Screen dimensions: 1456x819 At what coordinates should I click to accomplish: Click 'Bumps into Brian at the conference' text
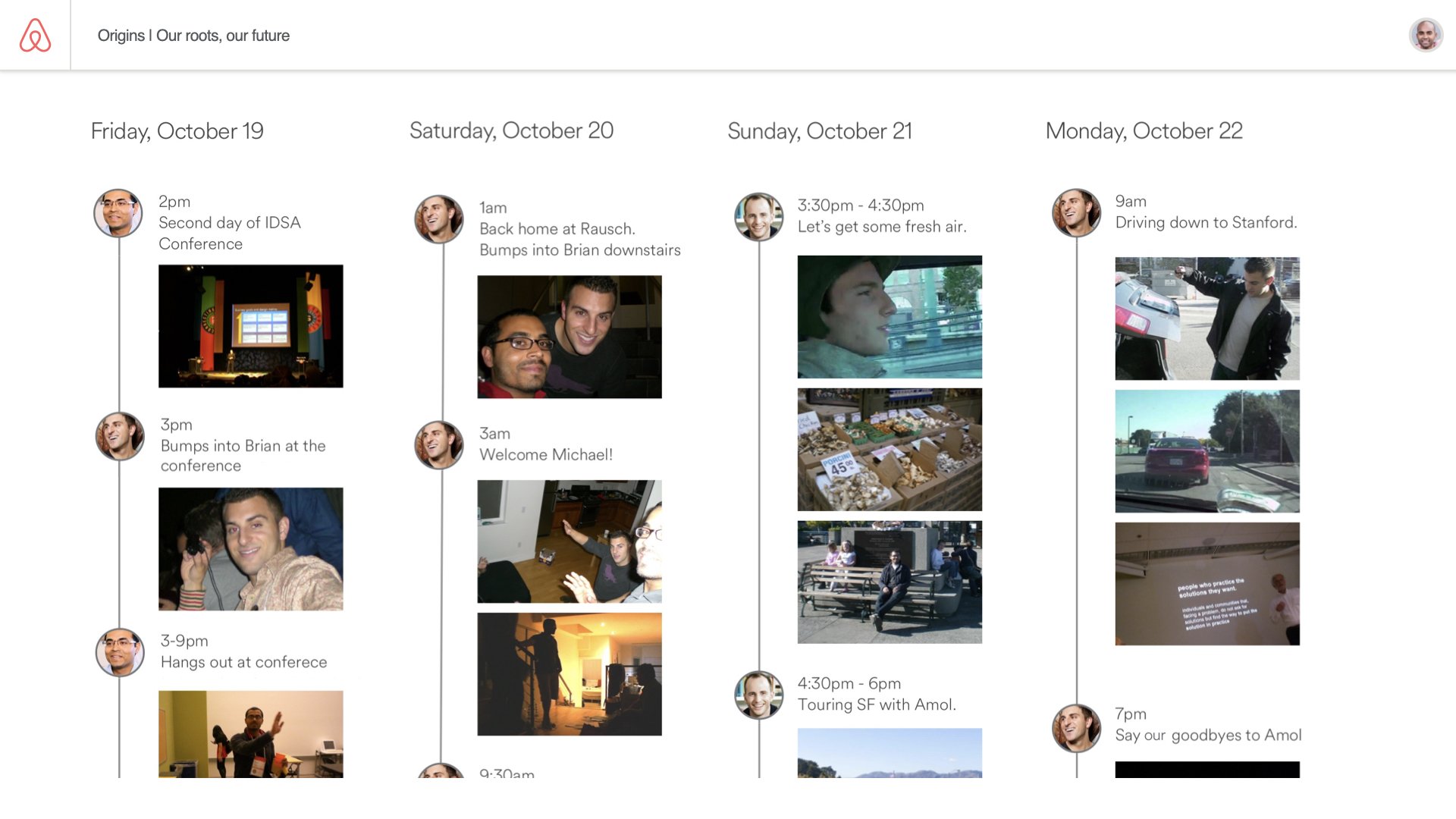pos(243,456)
